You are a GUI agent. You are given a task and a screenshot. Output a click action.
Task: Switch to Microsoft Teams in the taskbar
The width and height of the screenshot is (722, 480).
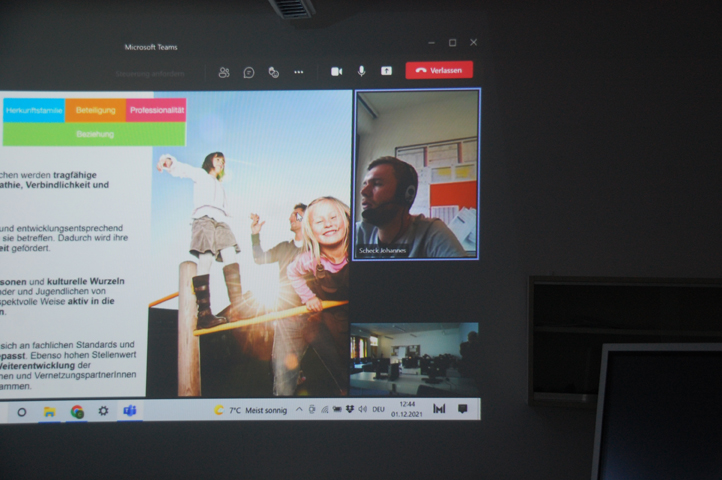click(130, 410)
